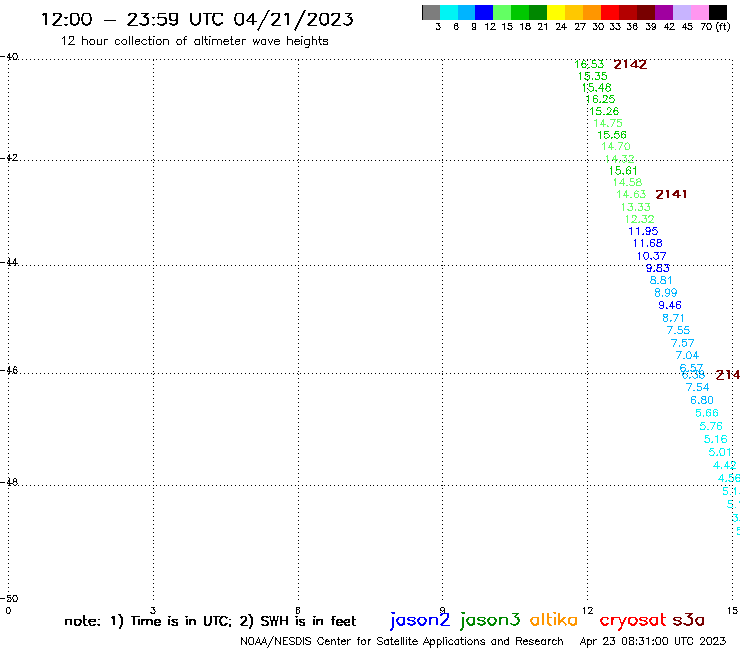The width and height of the screenshot is (740, 650).
Task: Click the (ft) unit label in legend
Action: click(723, 26)
